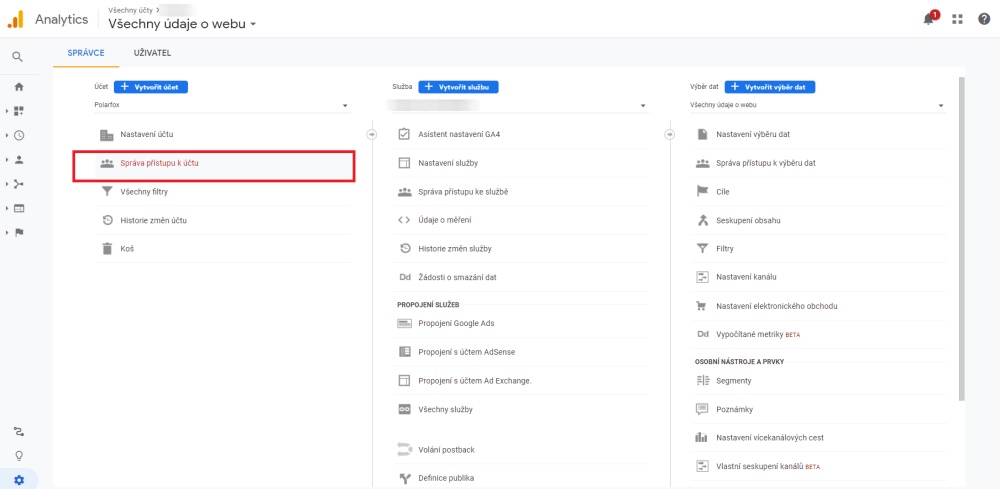1000x489 pixels.
Task: Click the Vytvořit výběr dat button
Action: 770,87
